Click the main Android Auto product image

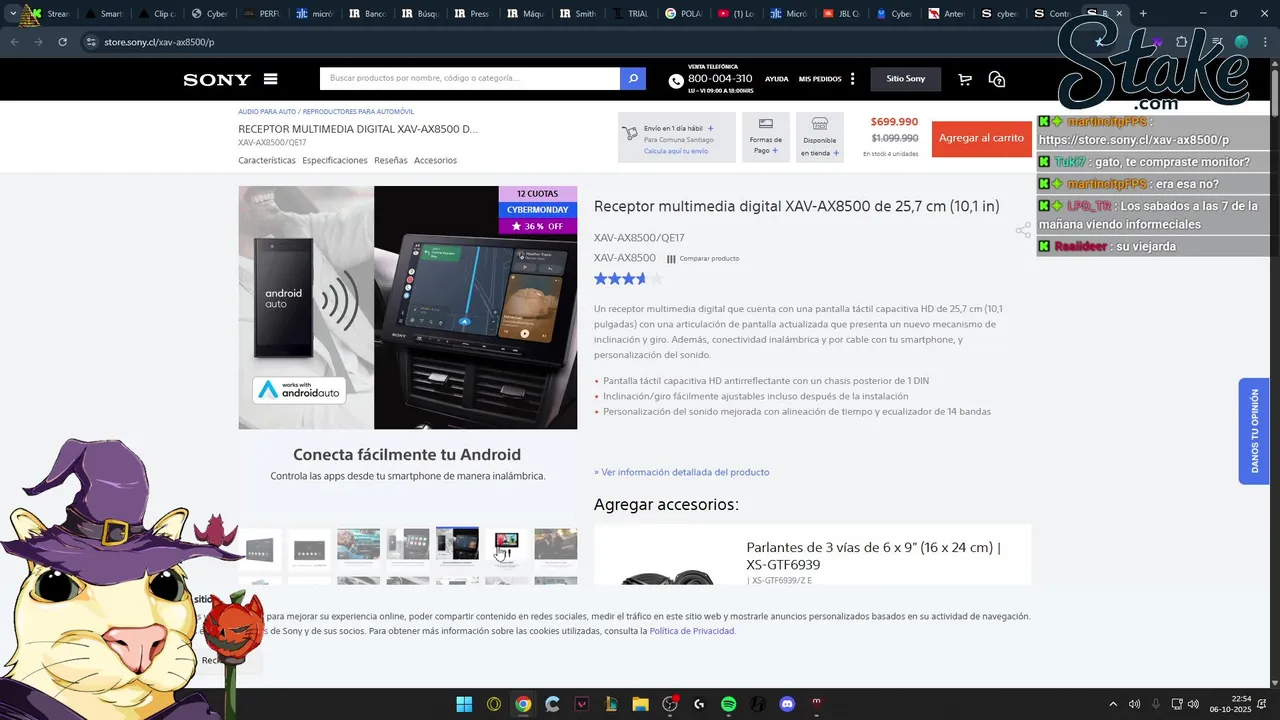tap(407, 307)
